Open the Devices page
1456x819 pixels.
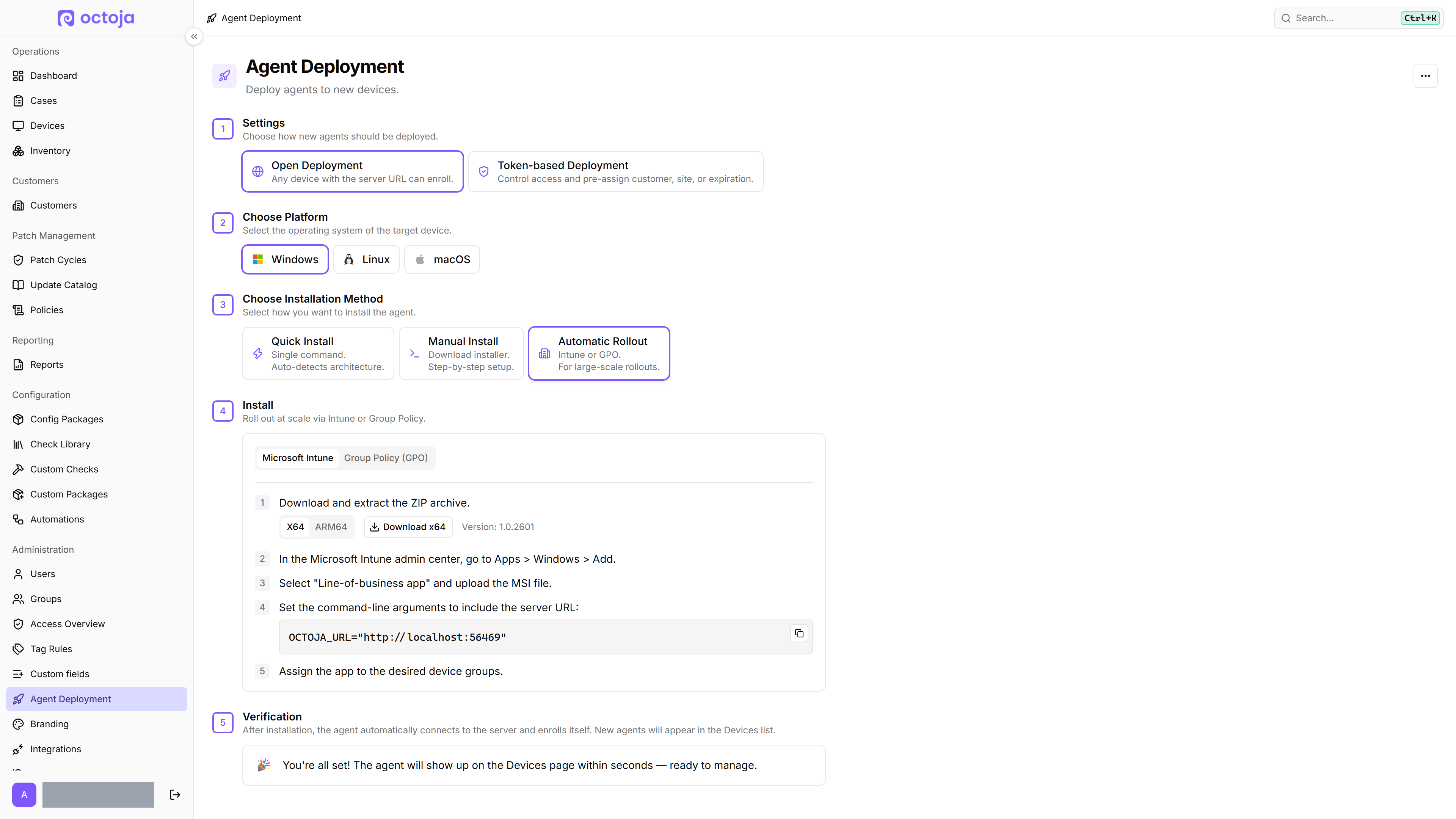click(x=97, y=126)
